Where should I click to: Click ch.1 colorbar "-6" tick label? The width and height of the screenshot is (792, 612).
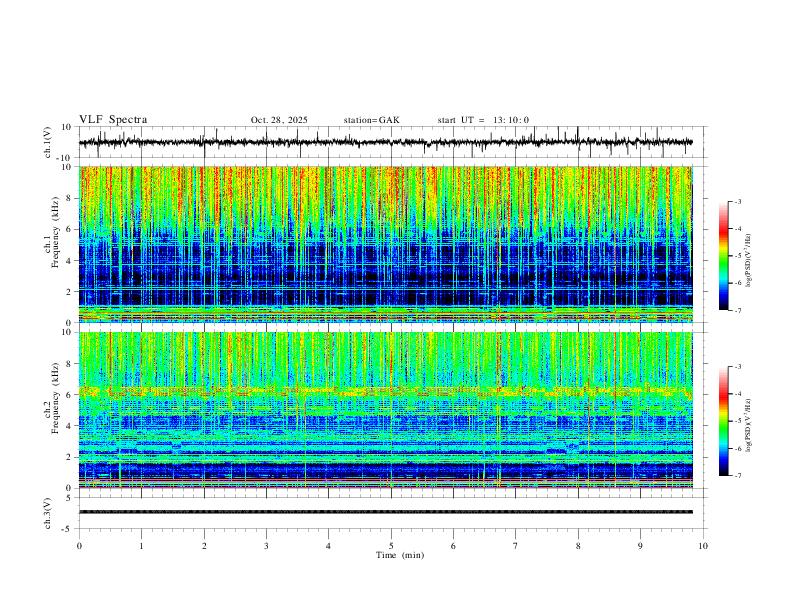(x=738, y=283)
